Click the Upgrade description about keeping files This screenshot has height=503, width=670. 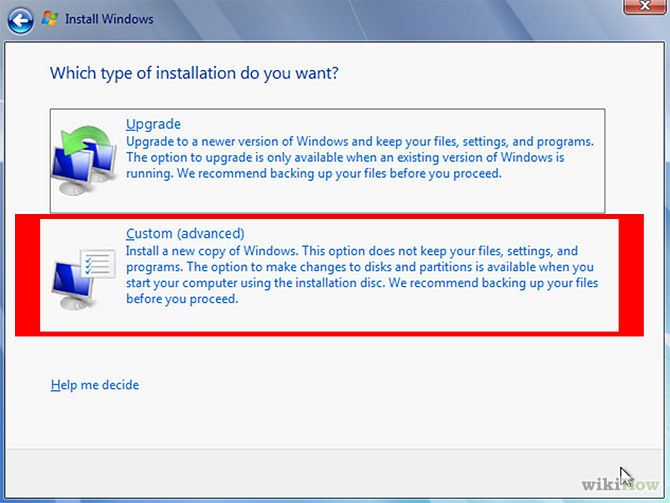(x=360, y=157)
